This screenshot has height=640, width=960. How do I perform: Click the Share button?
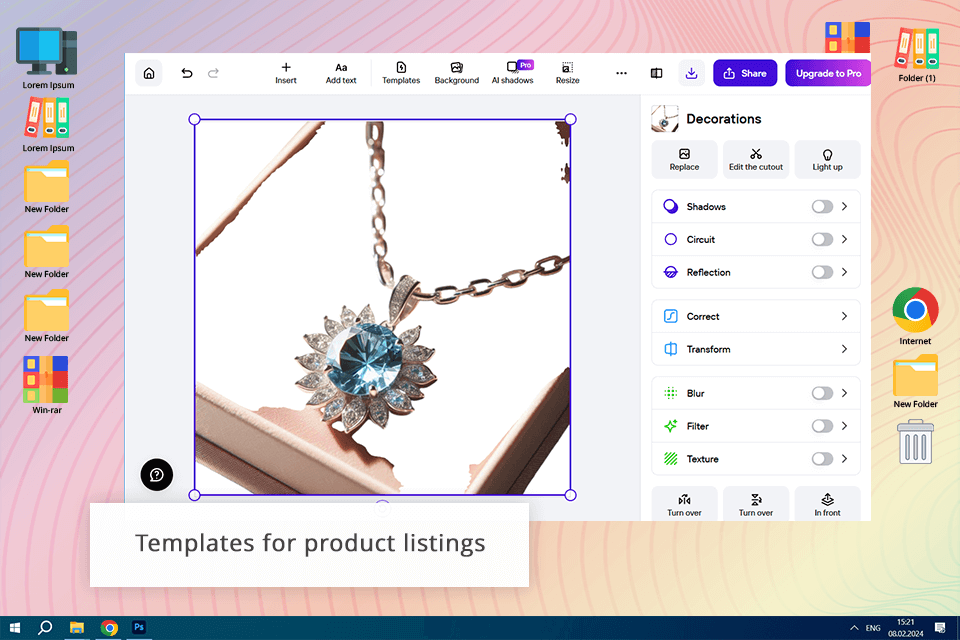(745, 73)
